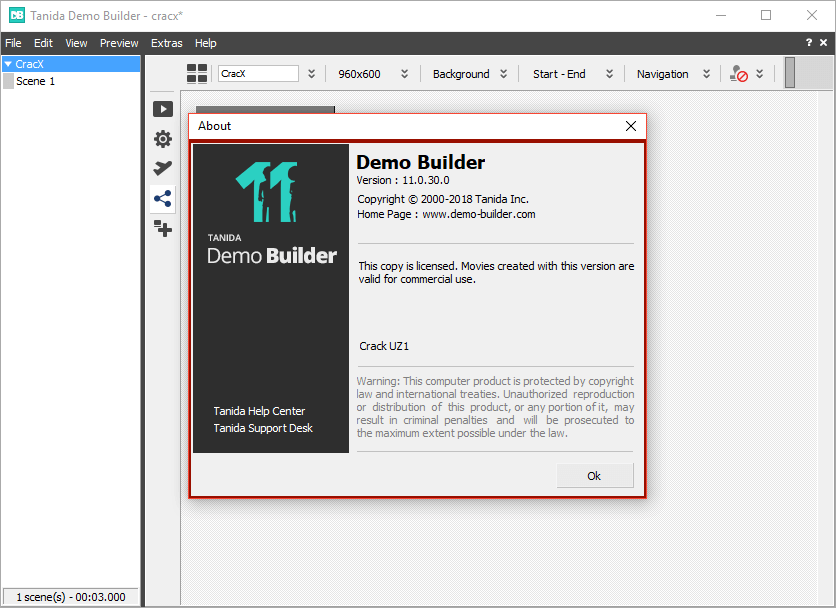Click the CracX project name field
This screenshot has width=836, height=608.
[x=258, y=74]
